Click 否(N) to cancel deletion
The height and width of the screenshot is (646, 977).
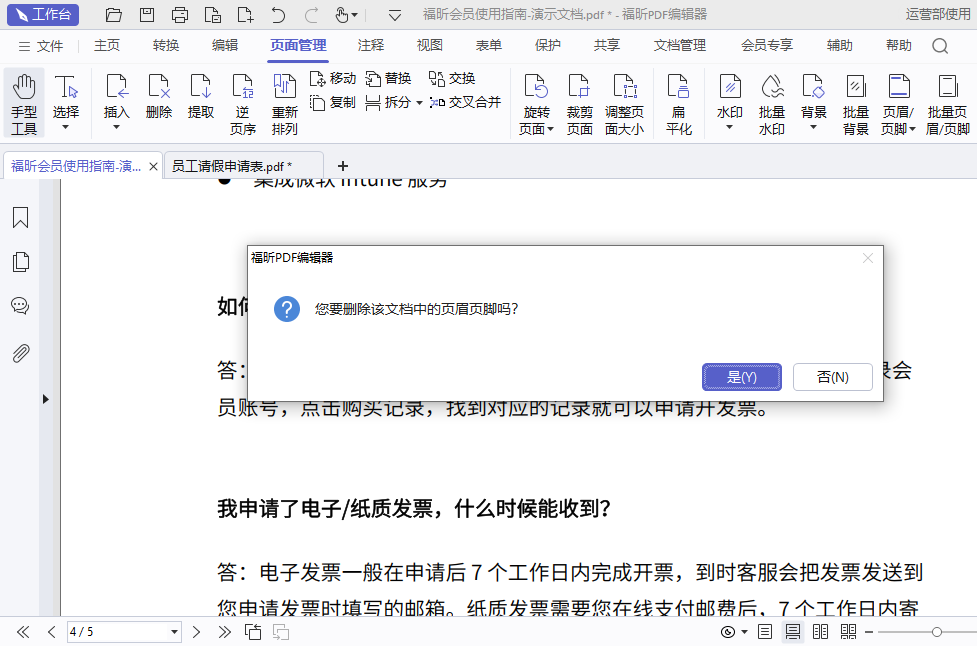click(832, 377)
